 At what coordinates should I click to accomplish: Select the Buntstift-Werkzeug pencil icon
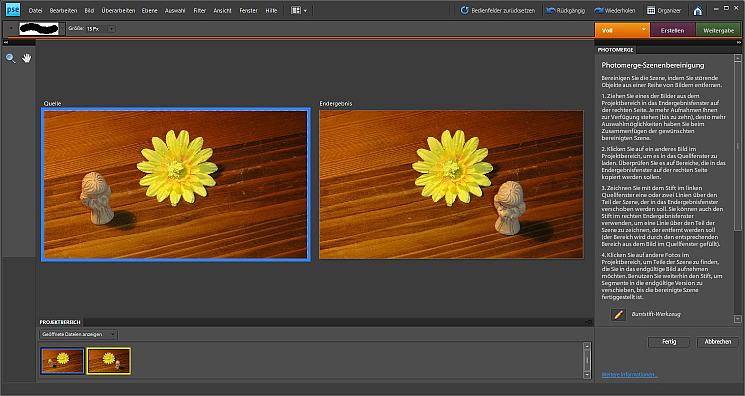tap(618, 314)
